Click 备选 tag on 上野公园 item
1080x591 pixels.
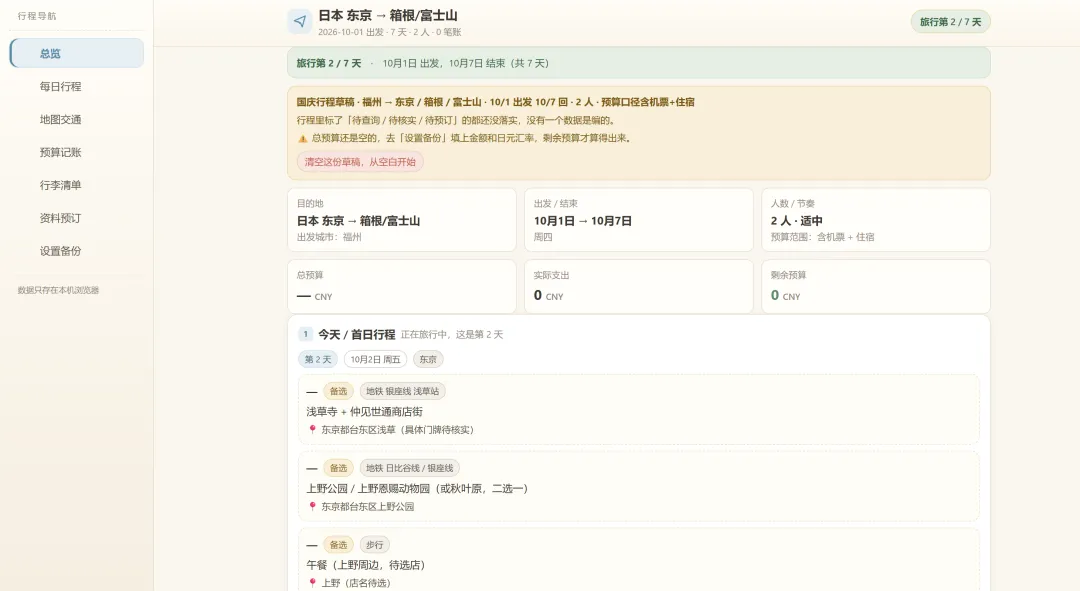[x=338, y=468]
